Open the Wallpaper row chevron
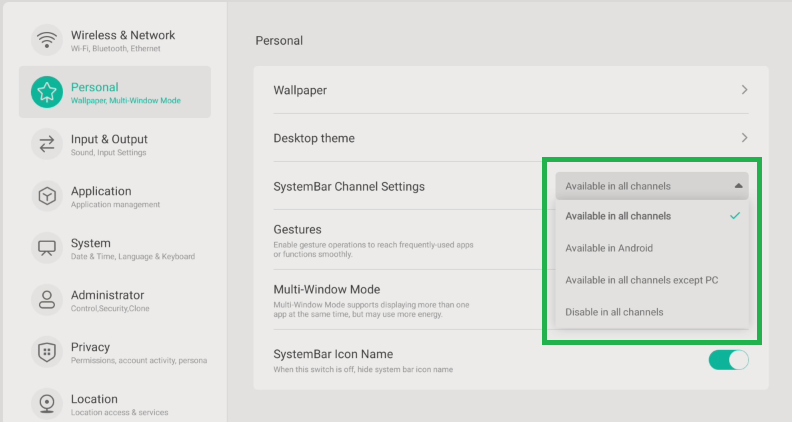 coord(744,90)
